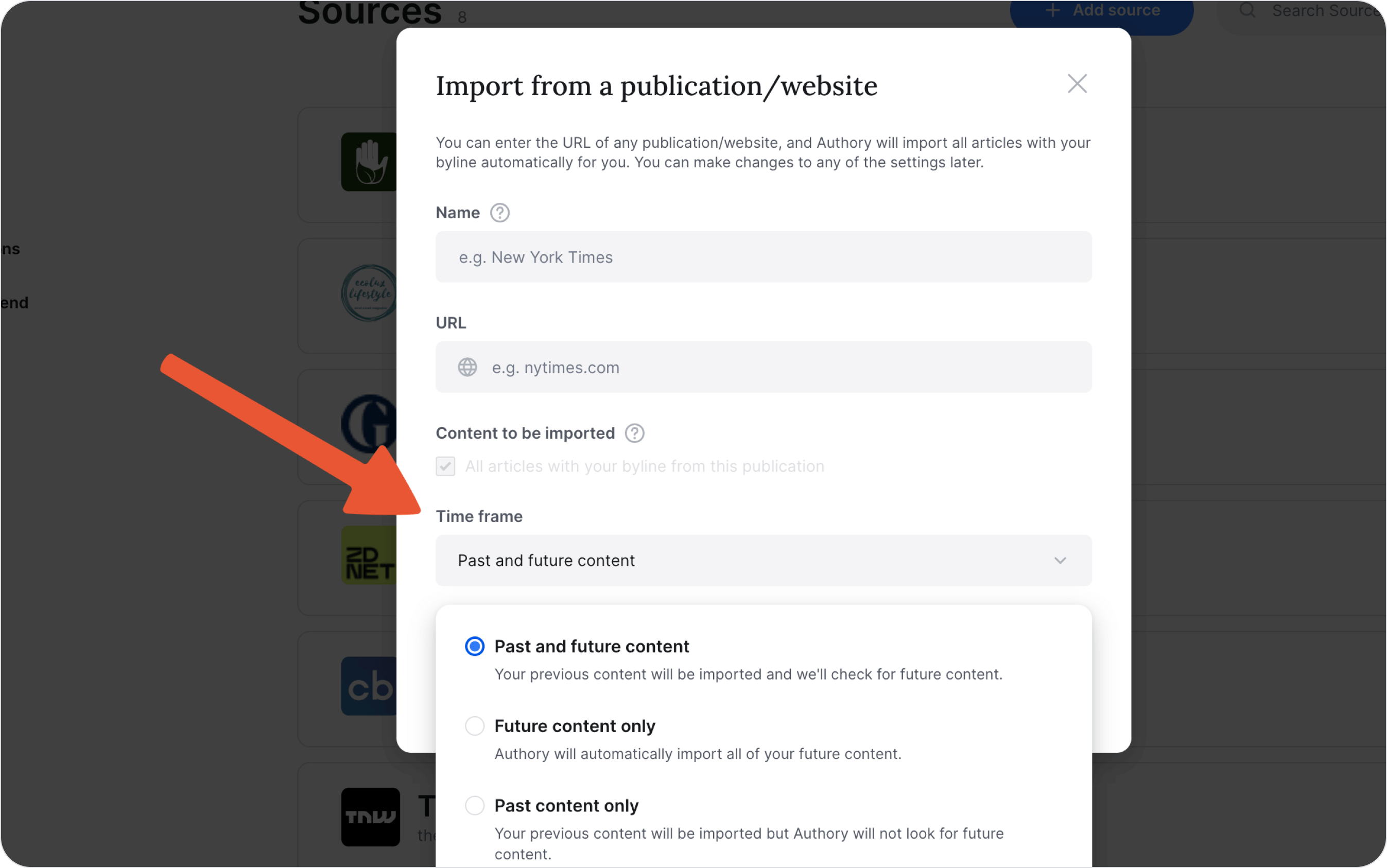Click the Time frame dropdown chevron
Screen dimensions: 1387x868
click(x=1060, y=560)
